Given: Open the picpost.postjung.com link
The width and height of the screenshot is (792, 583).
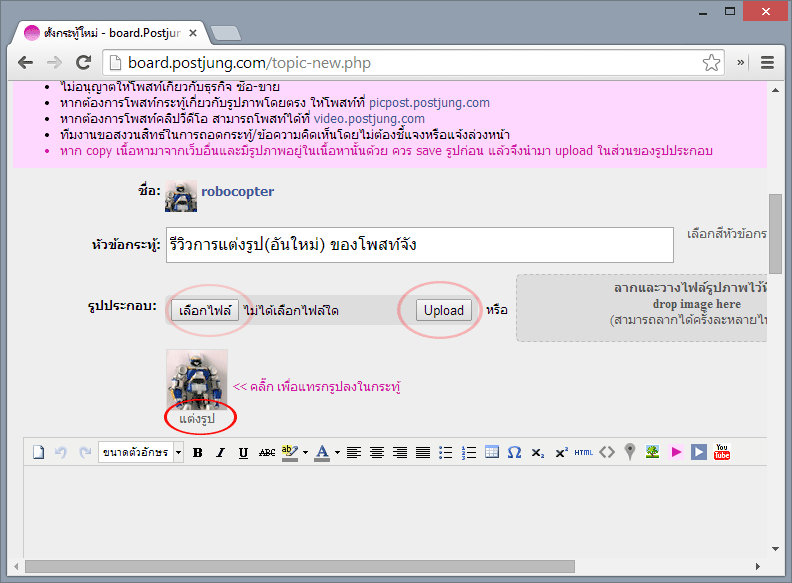Looking at the screenshot, I should pos(429,102).
